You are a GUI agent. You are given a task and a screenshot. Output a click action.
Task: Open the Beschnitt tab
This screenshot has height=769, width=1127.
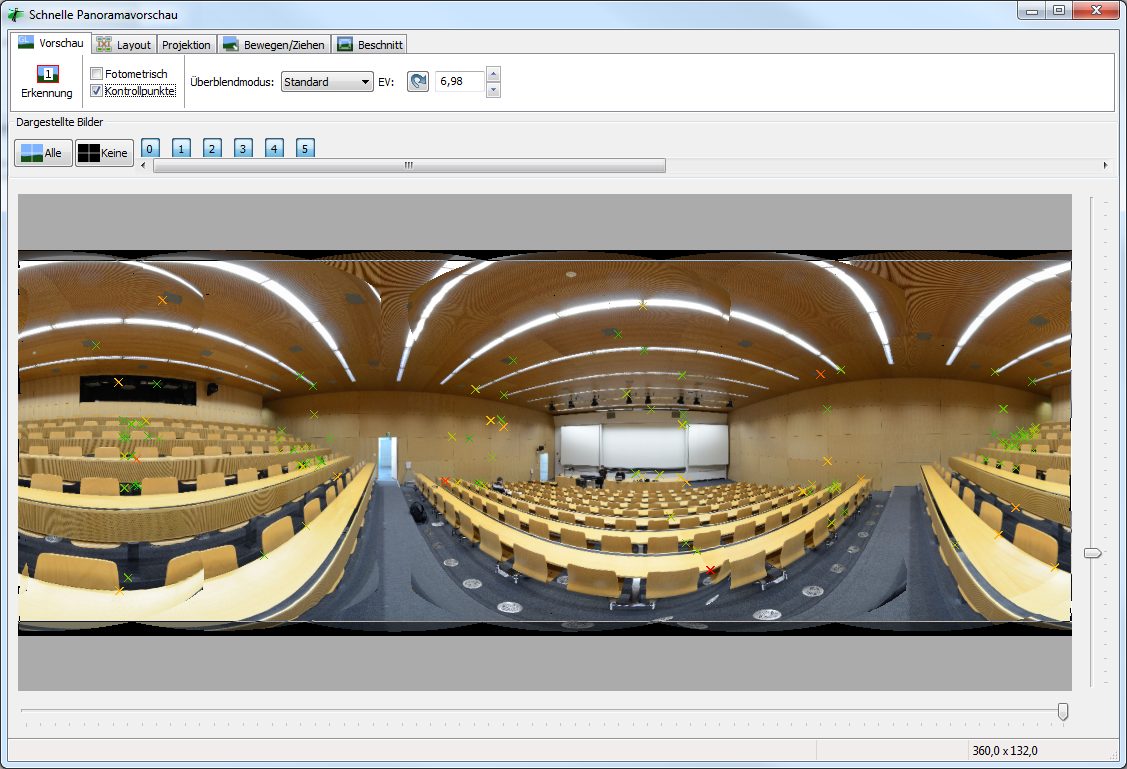click(369, 45)
